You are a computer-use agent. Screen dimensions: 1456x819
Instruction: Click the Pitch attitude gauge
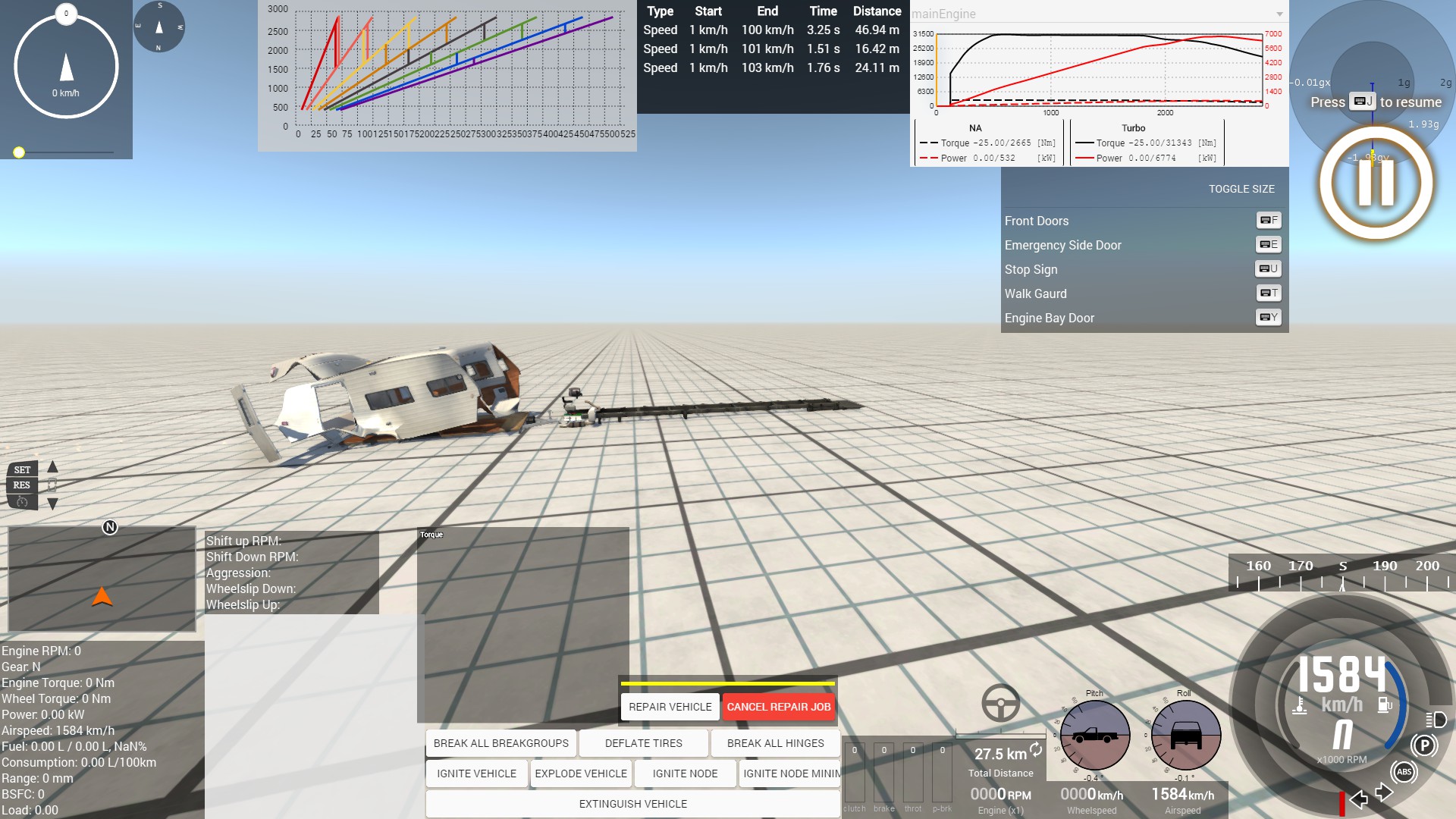[x=1094, y=736]
